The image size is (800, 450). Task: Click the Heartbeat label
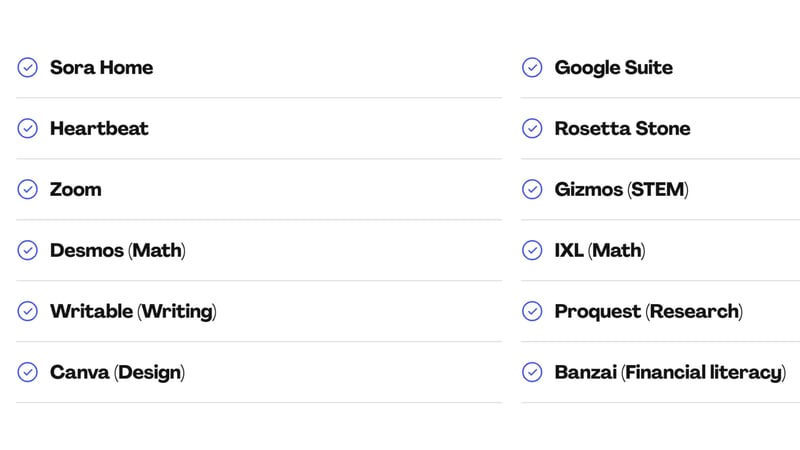point(99,129)
